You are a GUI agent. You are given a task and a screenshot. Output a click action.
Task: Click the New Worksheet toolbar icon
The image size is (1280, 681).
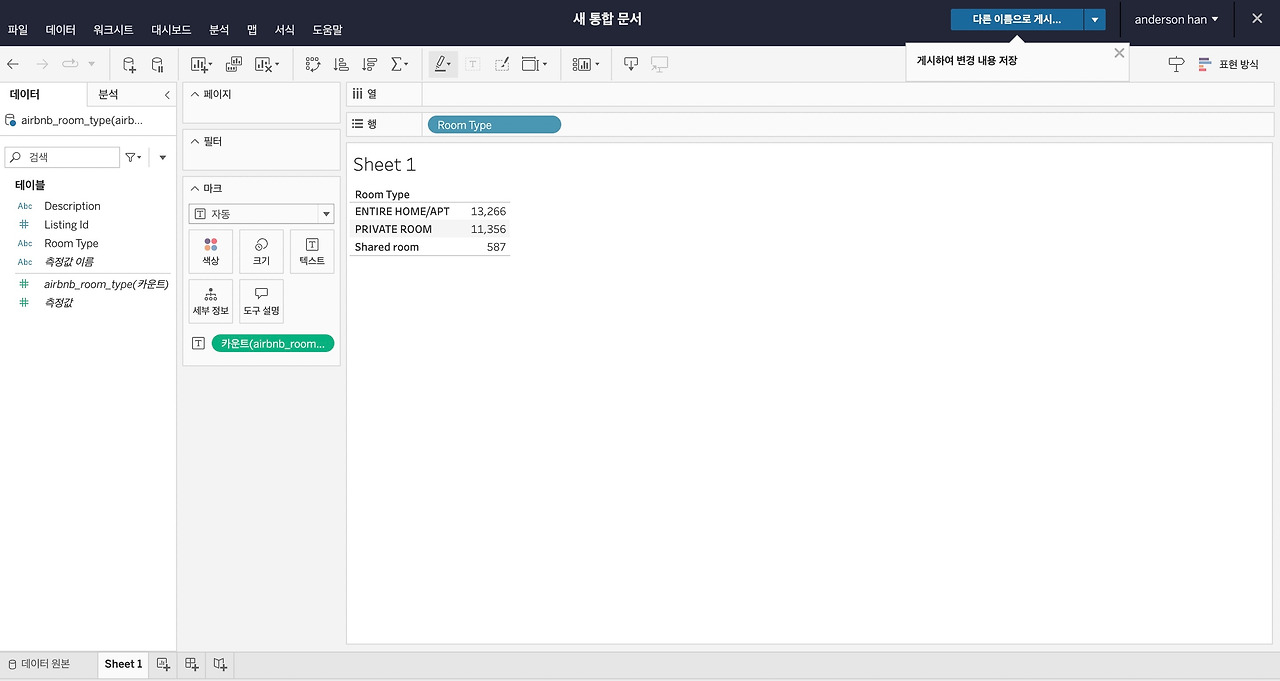pyautogui.click(x=201, y=64)
